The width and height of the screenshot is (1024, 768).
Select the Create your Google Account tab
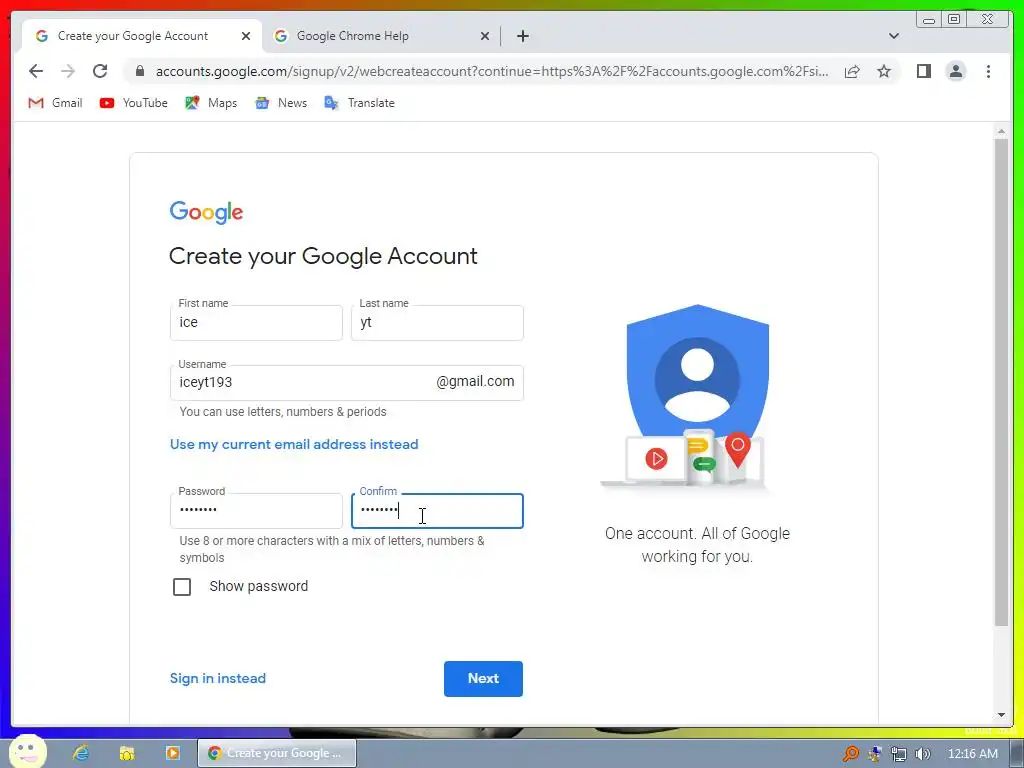click(142, 36)
